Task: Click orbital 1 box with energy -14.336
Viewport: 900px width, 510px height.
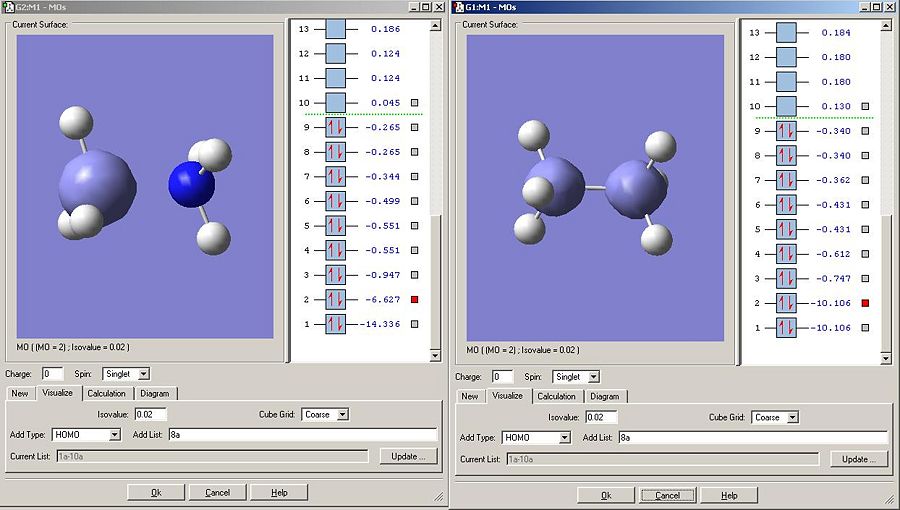Action: coord(335,324)
